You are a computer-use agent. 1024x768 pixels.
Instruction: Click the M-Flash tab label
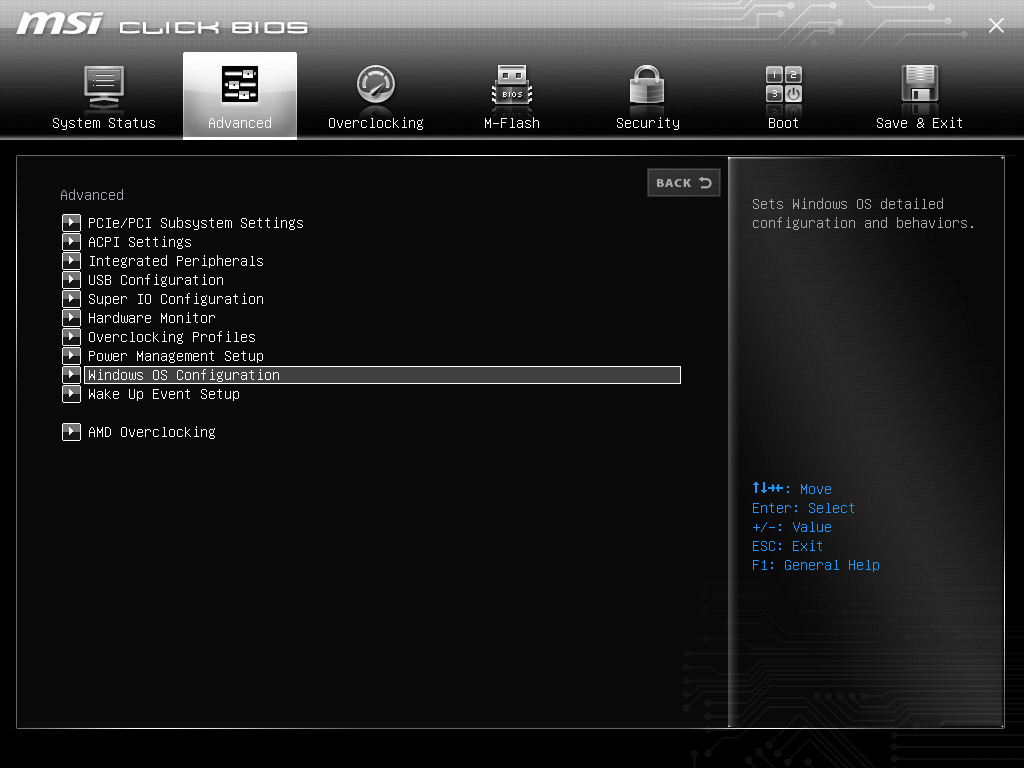point(512,123)
